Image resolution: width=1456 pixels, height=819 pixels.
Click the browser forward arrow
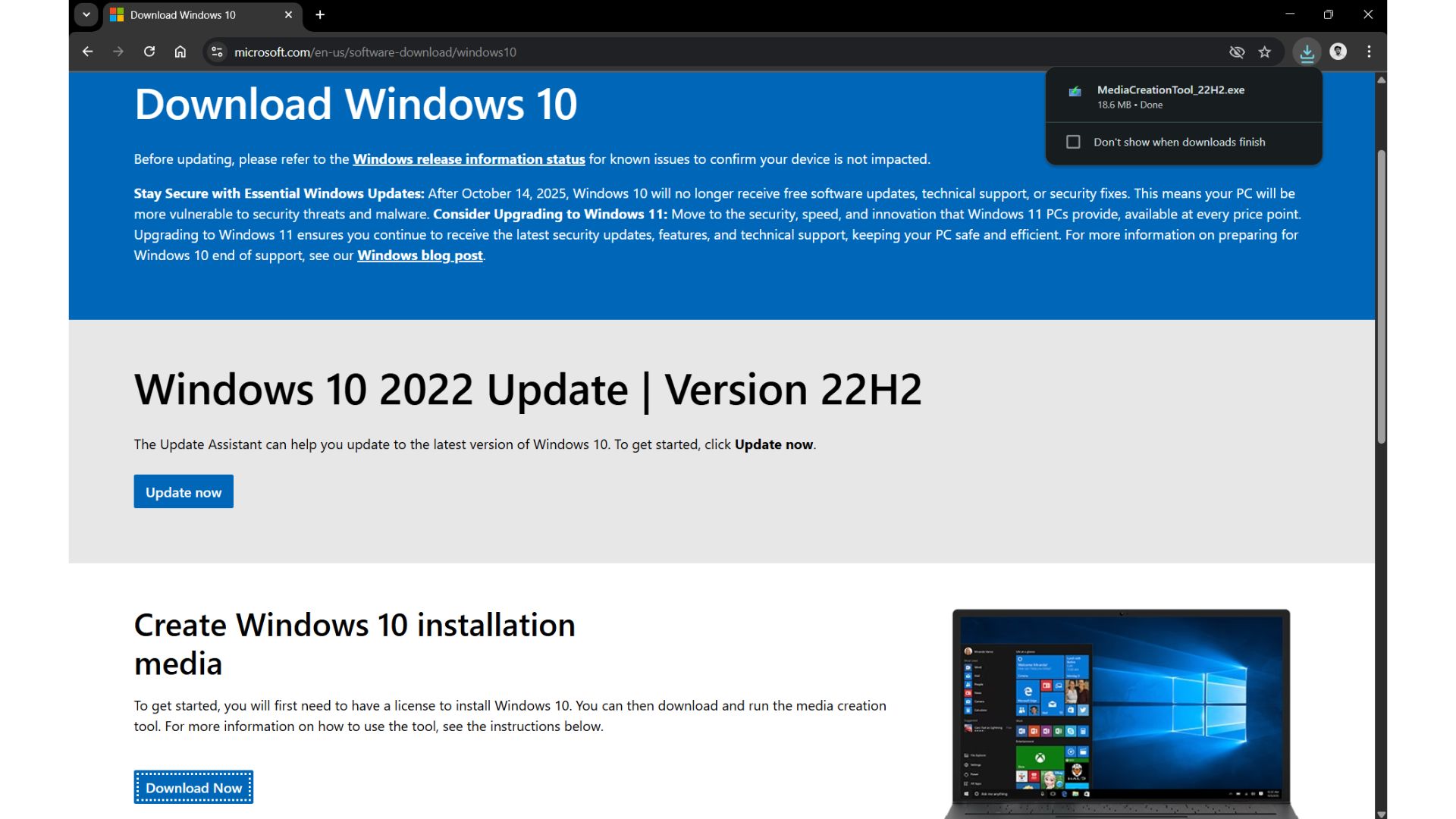118,52
